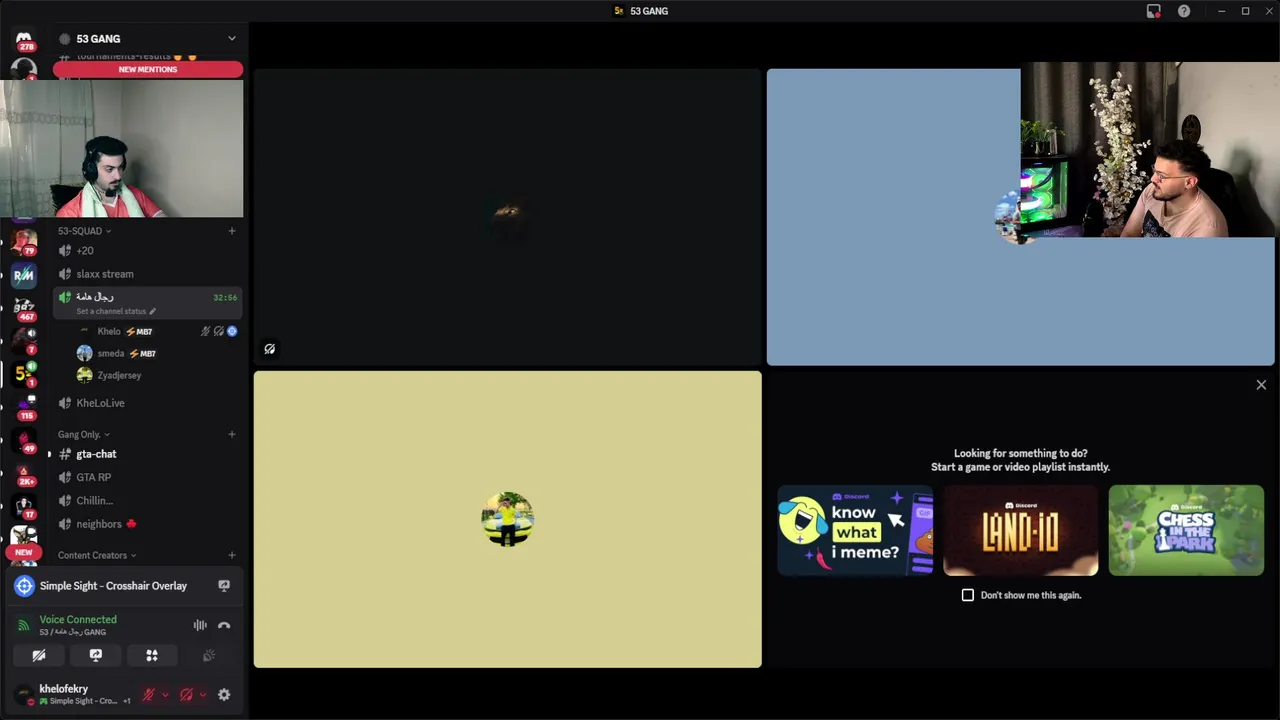Add a channel to Content Creators category

click(x=232, y=555)
